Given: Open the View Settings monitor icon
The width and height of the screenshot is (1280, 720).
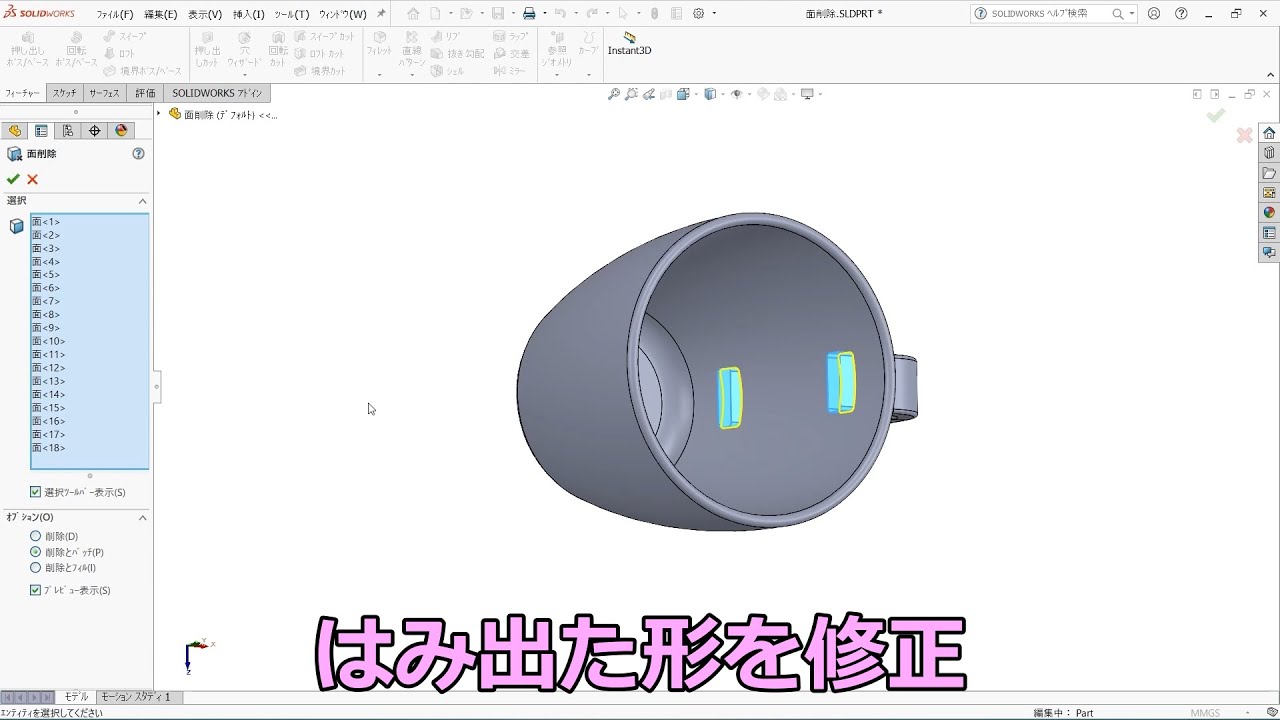Looking at the screenshot, I should (x=807, y=94).
